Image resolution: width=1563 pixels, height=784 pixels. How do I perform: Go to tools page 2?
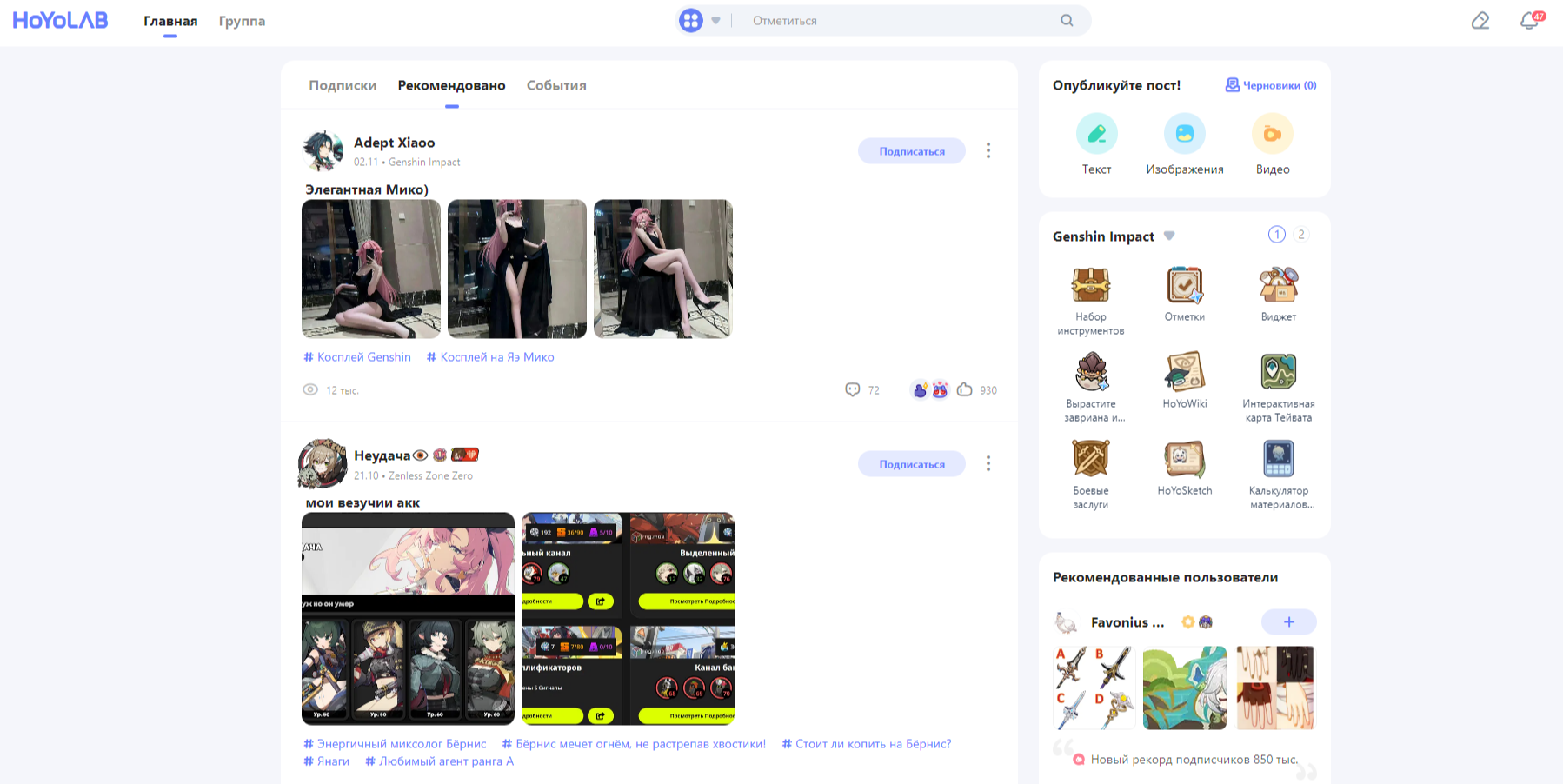(1301, 235)
